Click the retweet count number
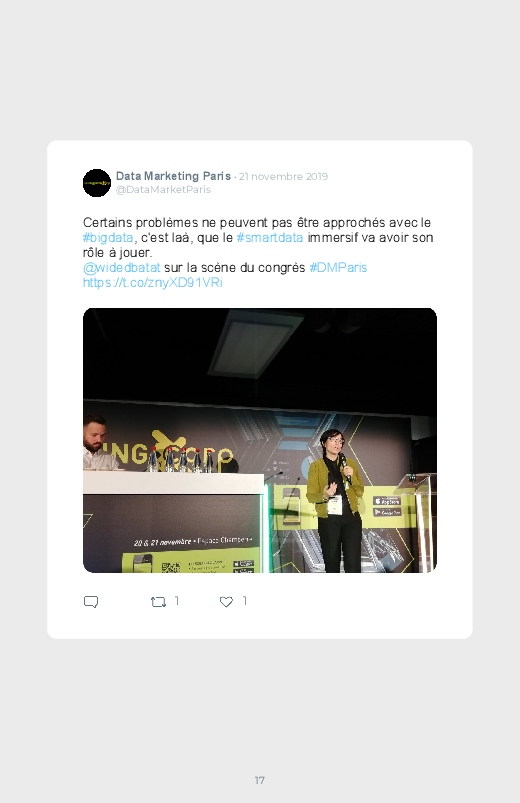 click(177, 601)
